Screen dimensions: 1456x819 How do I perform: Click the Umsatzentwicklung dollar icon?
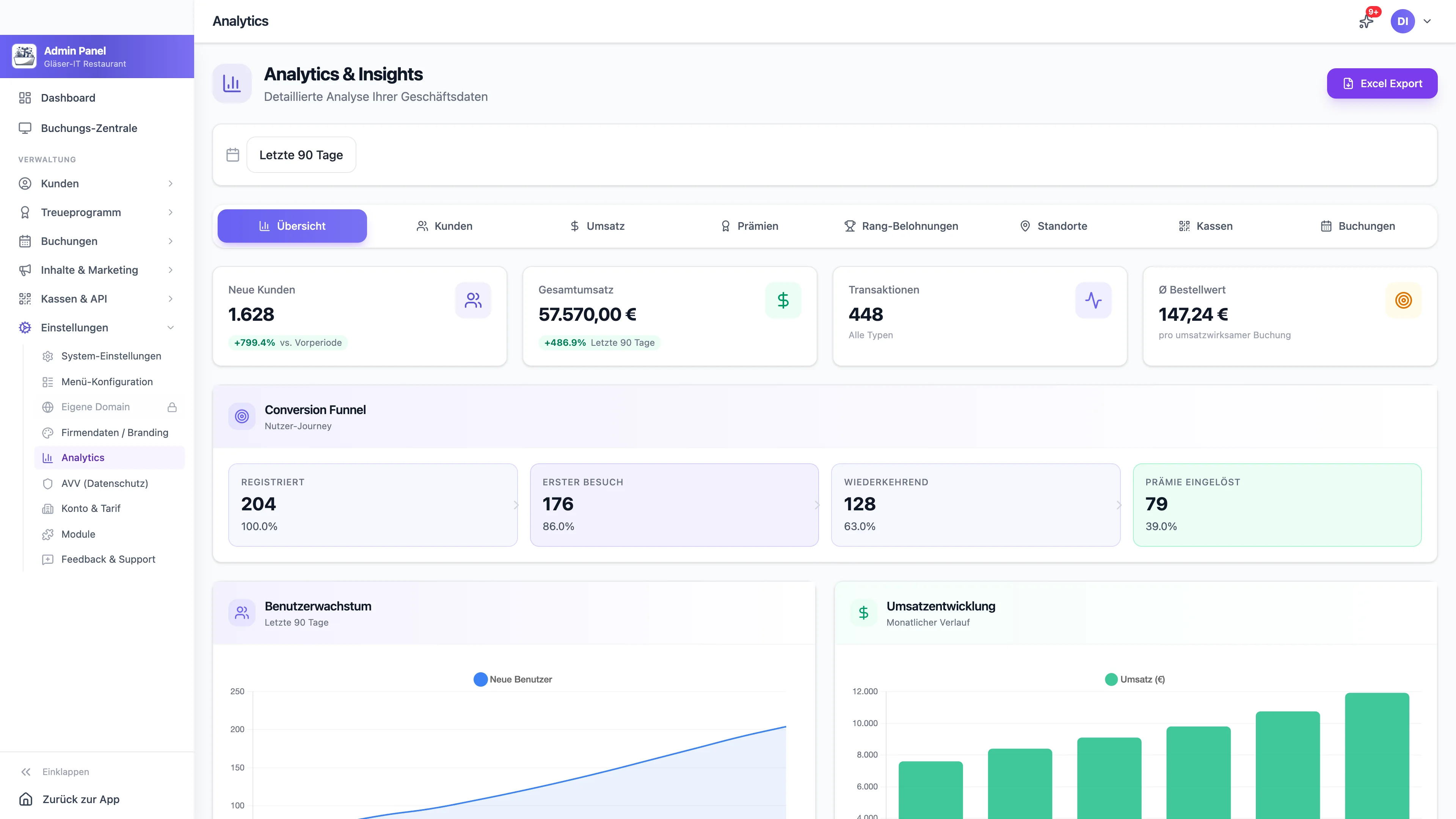[864, 613]
